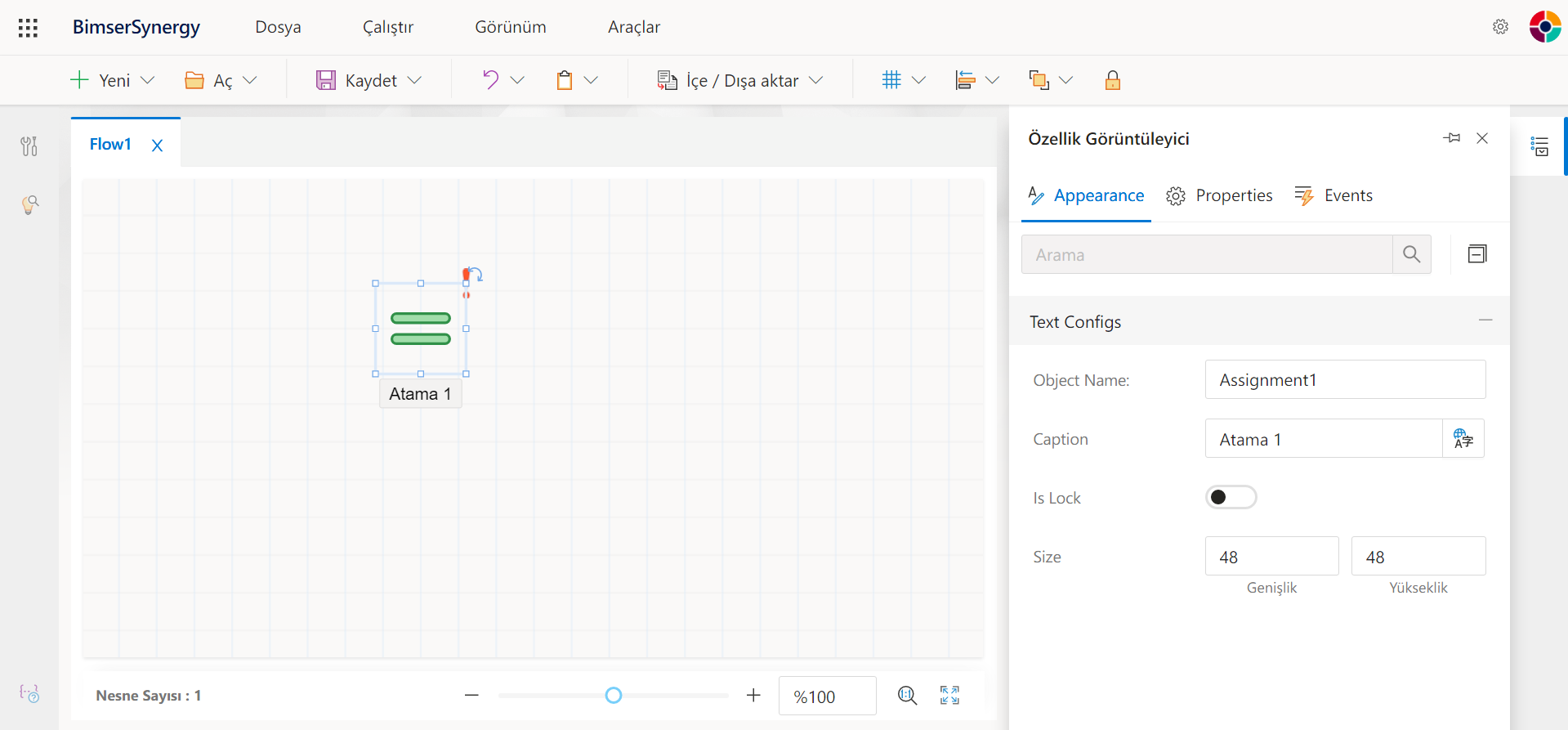
Task: Toggle the Is Lock switch
Action: pos(1231,497)
